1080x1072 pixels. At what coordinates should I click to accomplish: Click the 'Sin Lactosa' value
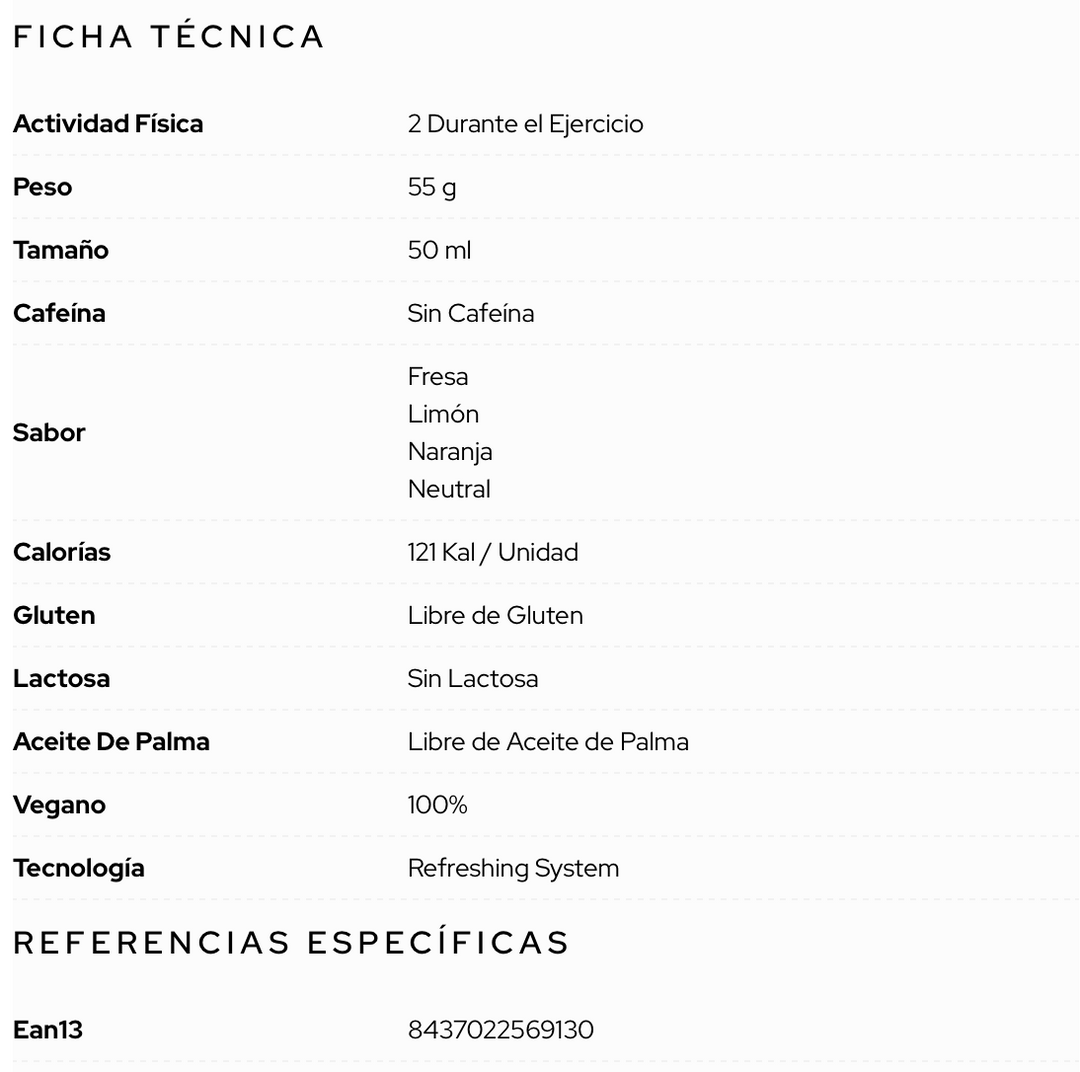point(472,678)
